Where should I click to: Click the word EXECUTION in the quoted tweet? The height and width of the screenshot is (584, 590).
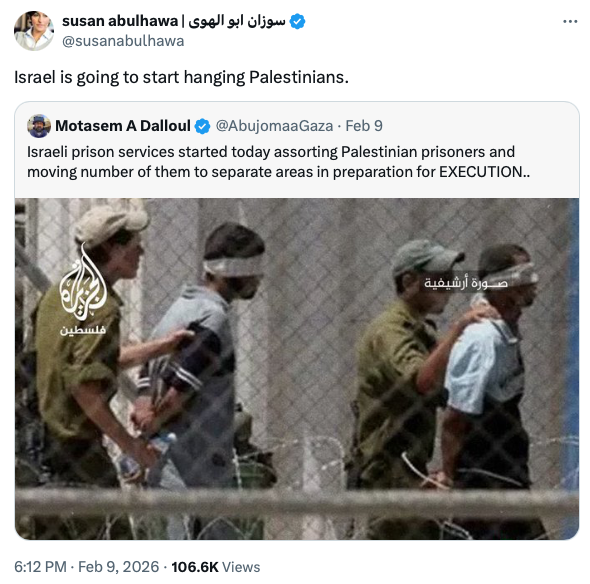click(481, 172)
